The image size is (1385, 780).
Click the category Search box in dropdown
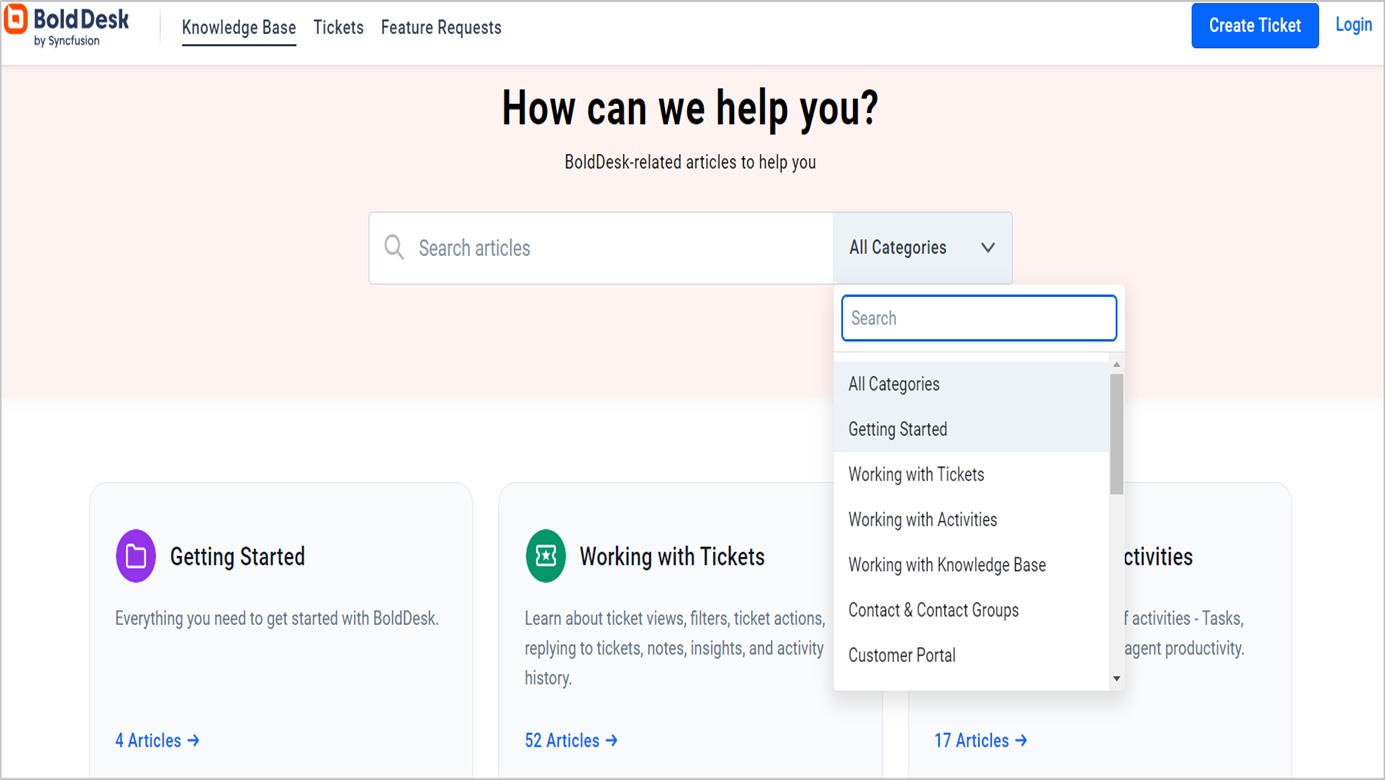(979, 318)
